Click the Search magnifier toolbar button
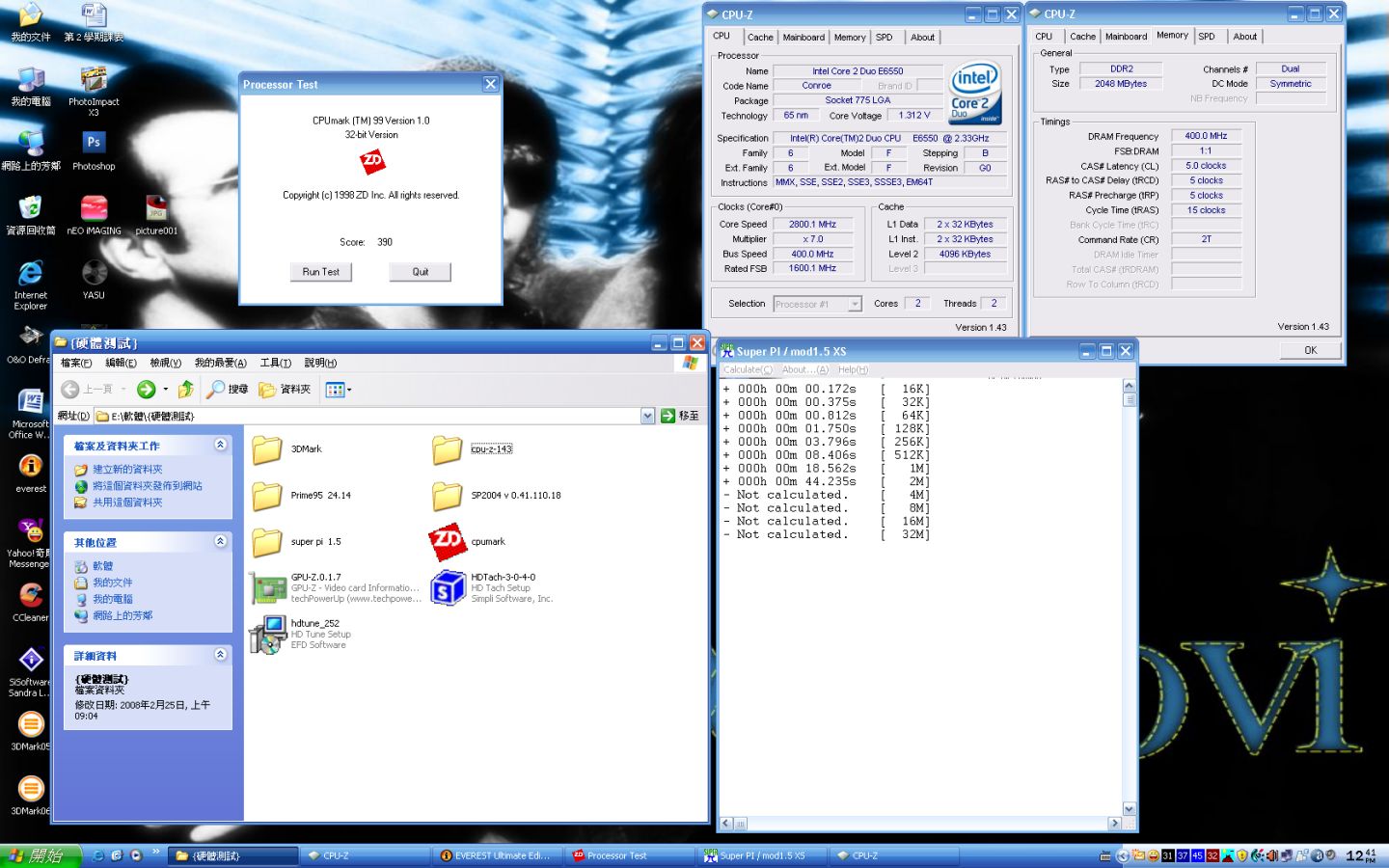 click(x=228, y=390)
